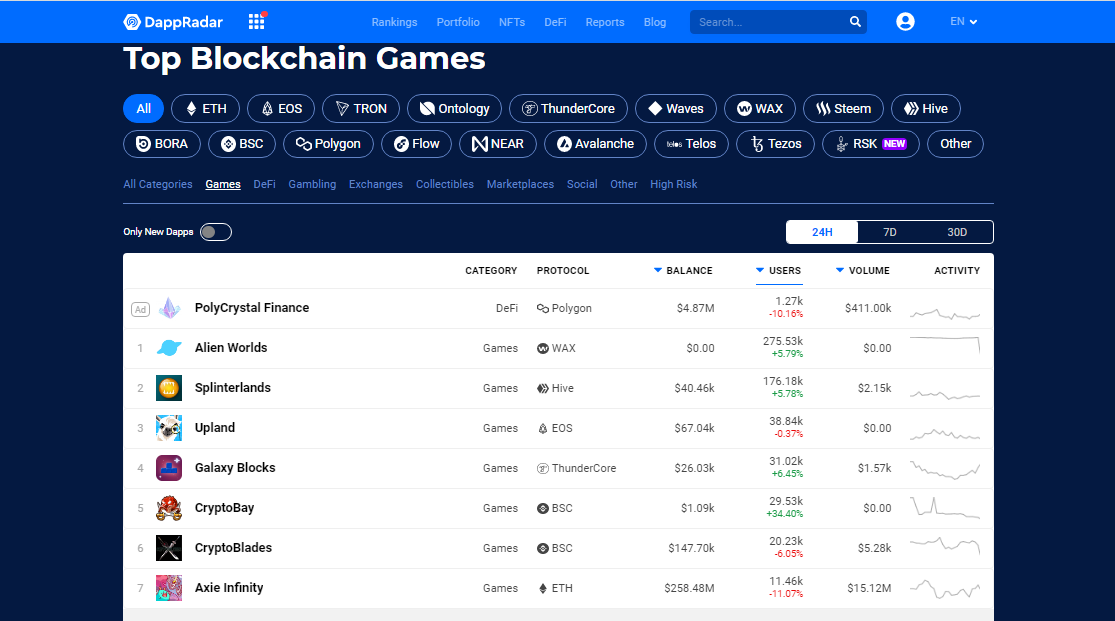Switch to All Categories tab
1115x621 pixels.
click(158, 184)
